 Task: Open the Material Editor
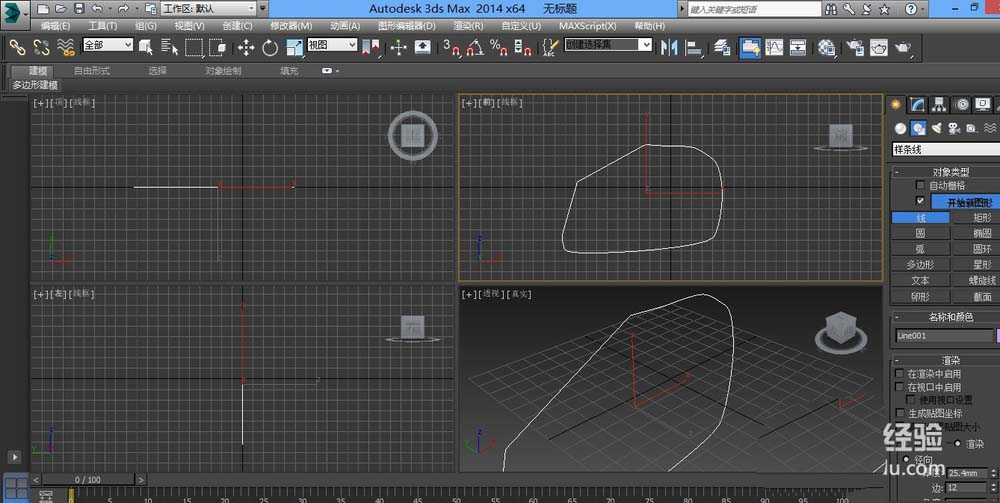point(827,47)
